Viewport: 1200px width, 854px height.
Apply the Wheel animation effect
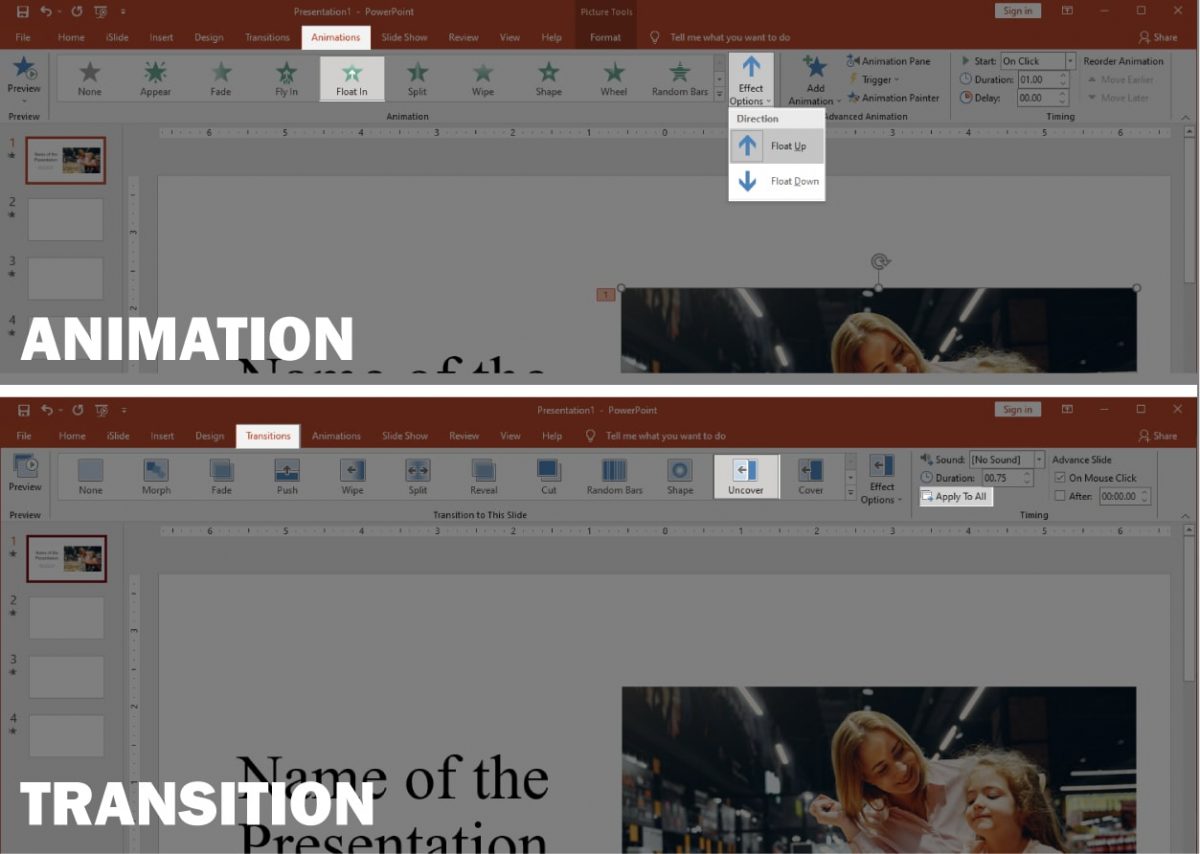coord(613,78)
